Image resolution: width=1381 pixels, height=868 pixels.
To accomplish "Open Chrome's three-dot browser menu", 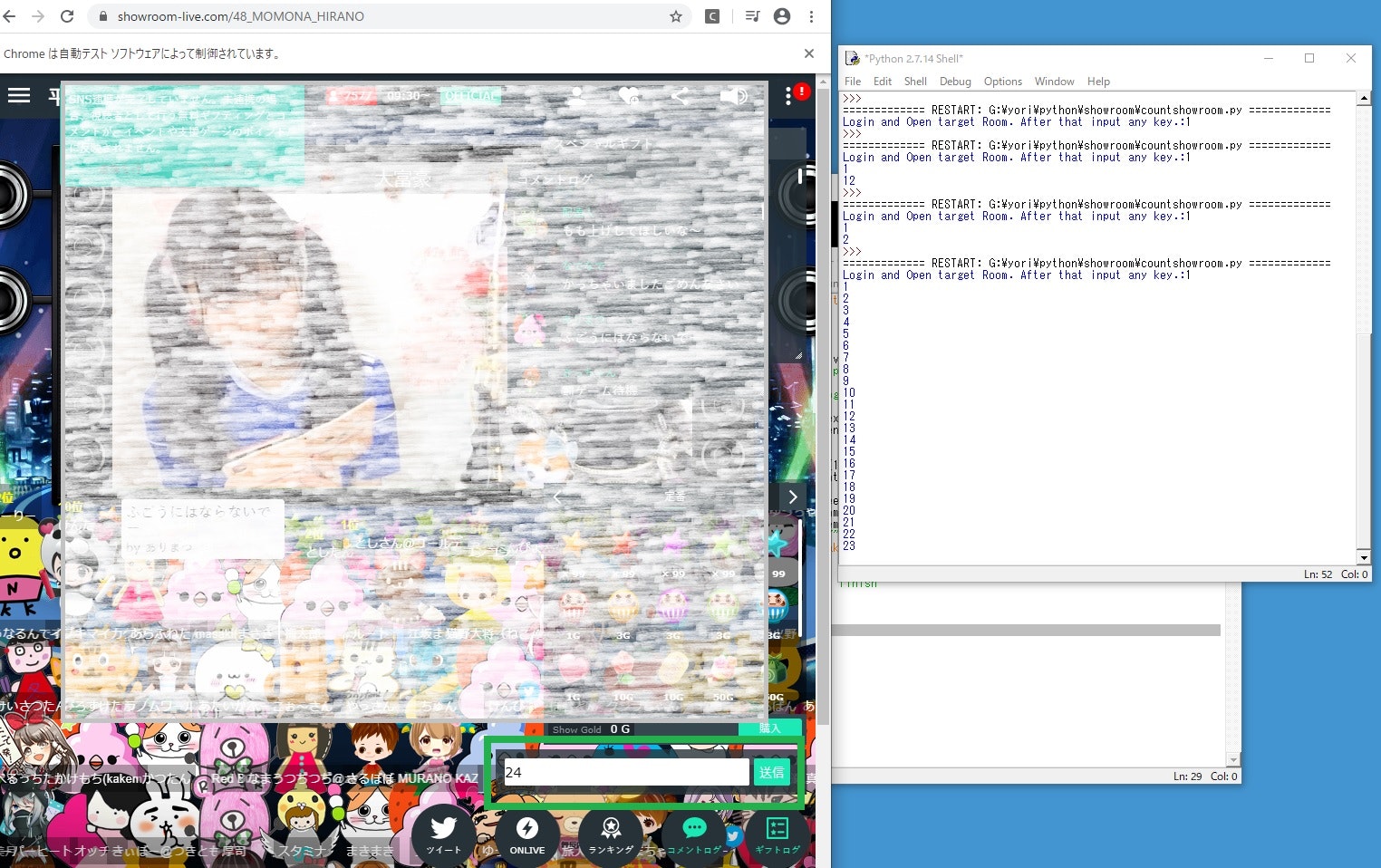I will point(810,16).
